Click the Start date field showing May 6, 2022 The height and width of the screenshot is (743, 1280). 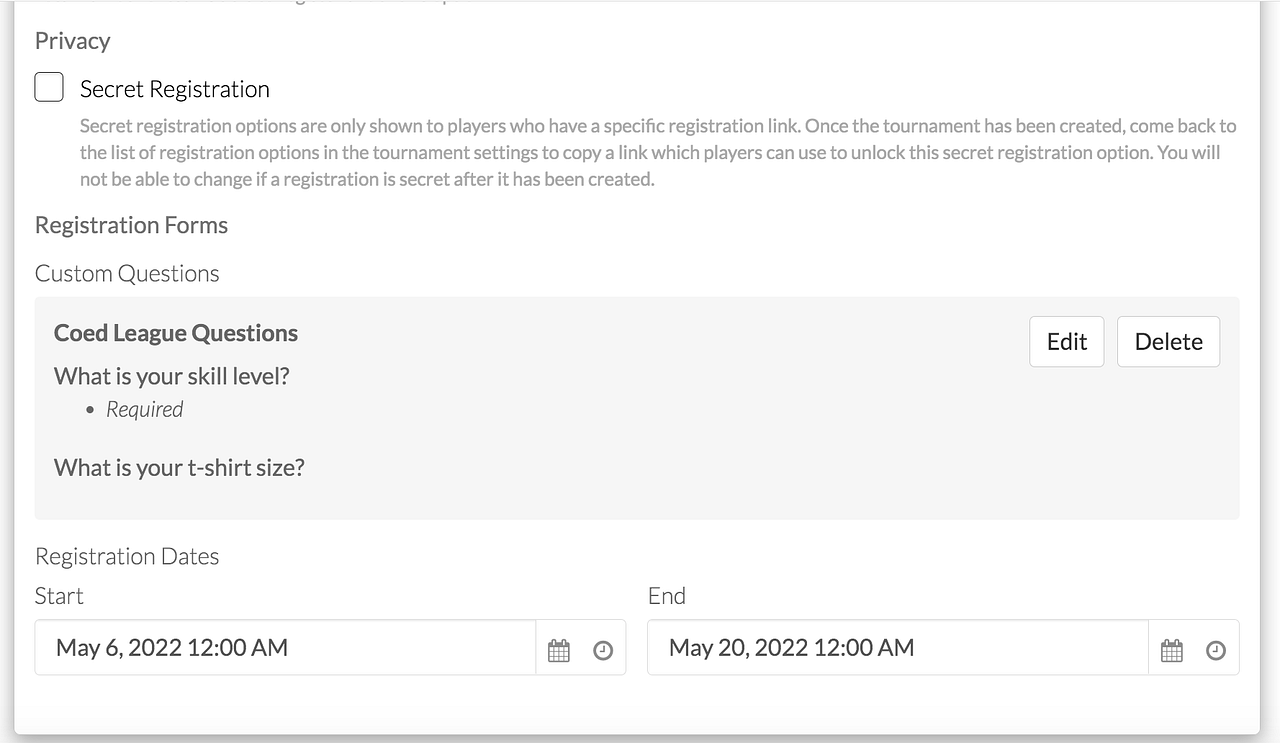[285, 648]
